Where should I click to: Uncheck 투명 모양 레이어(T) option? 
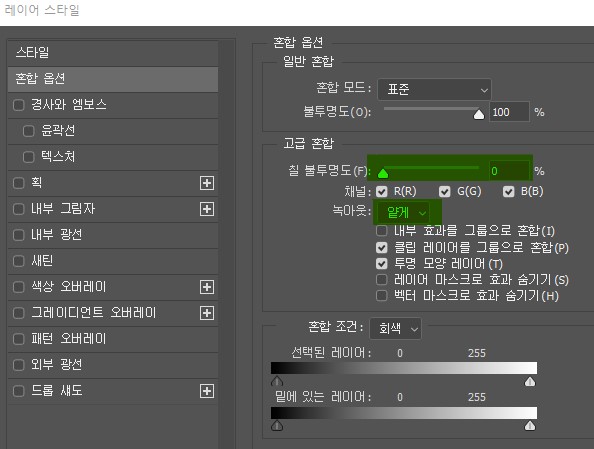pos(382,263)
